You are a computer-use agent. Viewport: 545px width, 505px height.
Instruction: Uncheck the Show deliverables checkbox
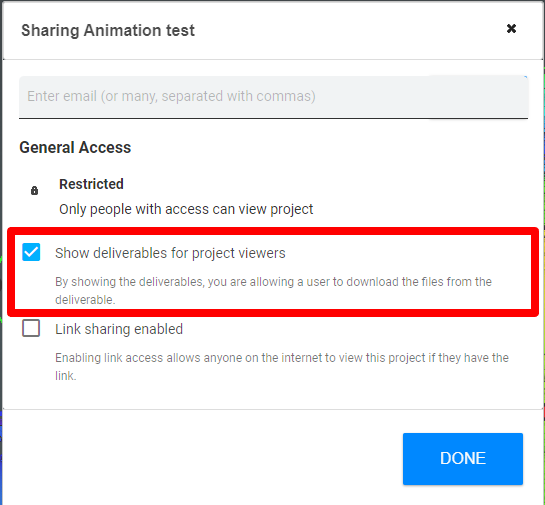(31, 252)
